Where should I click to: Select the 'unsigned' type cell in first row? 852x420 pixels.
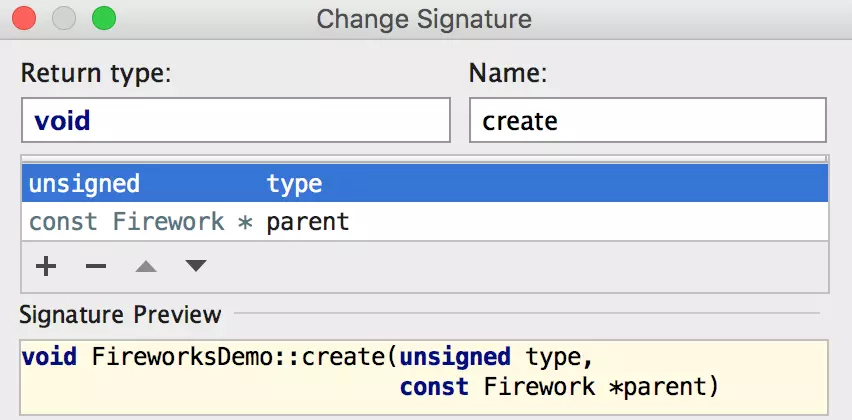85,184
